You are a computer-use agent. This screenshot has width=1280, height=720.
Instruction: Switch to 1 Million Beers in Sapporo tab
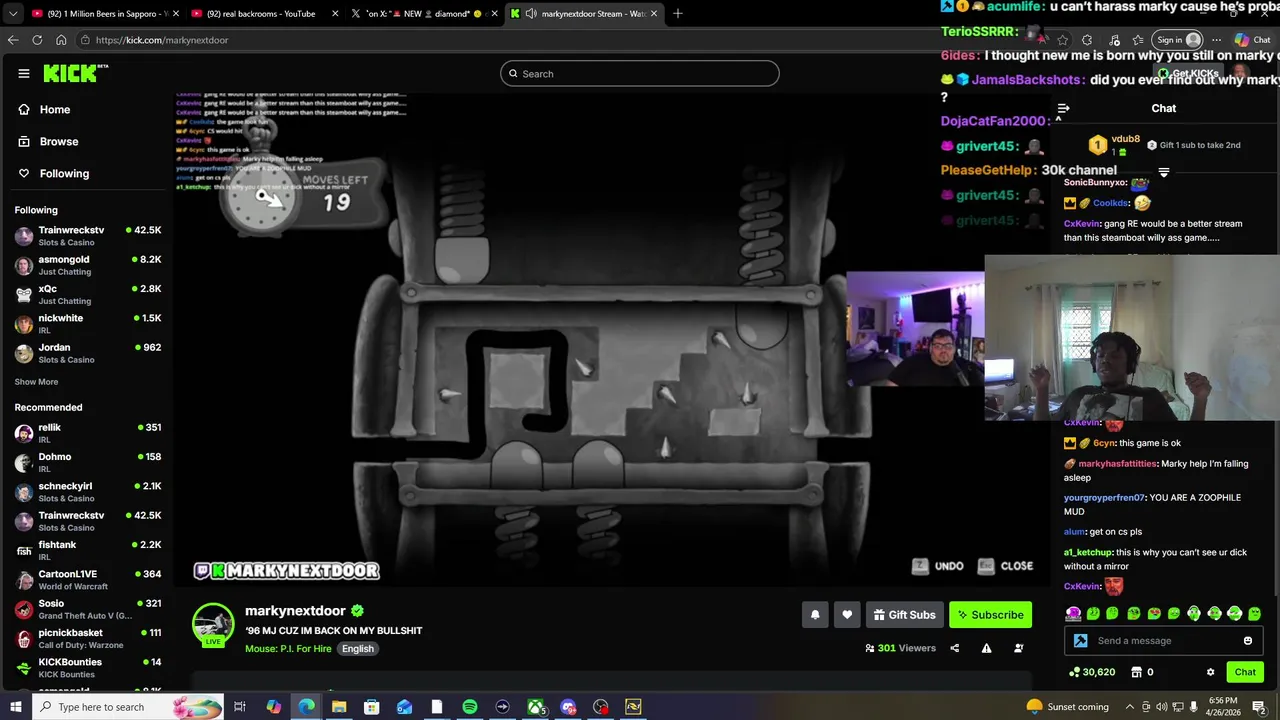104,14
